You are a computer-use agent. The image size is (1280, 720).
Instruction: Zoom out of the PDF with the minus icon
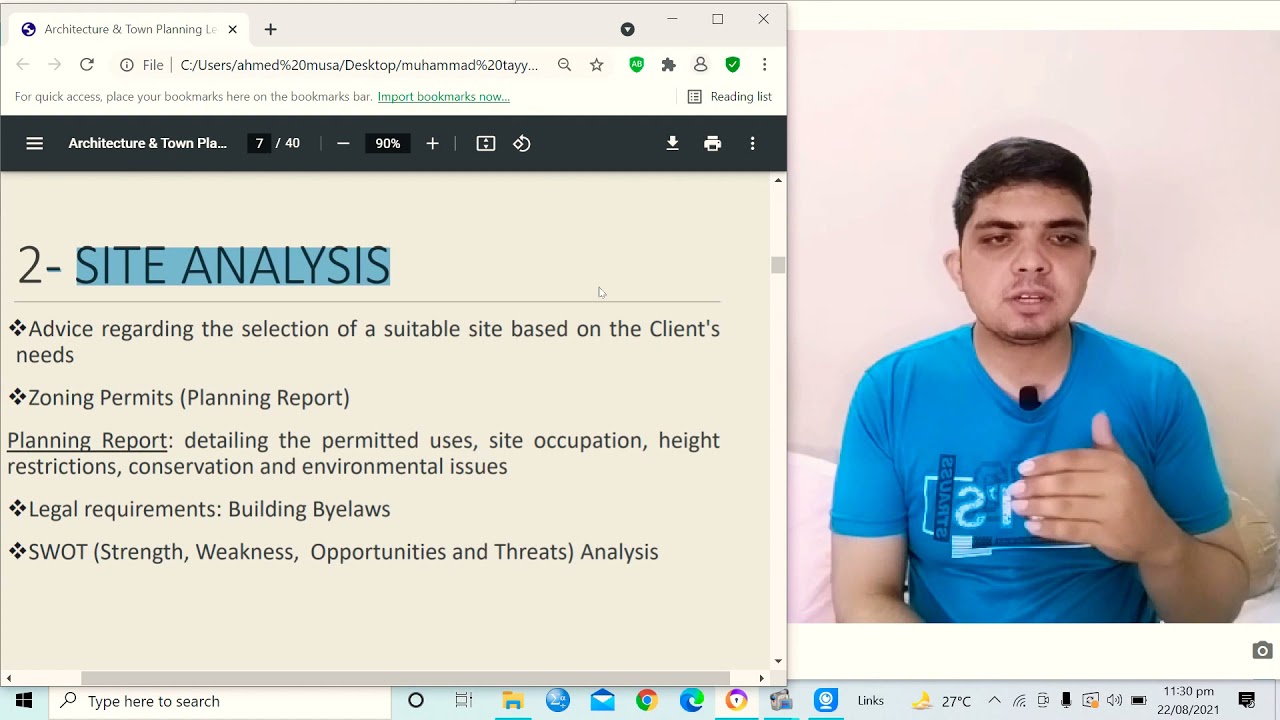tap(343, 143)
